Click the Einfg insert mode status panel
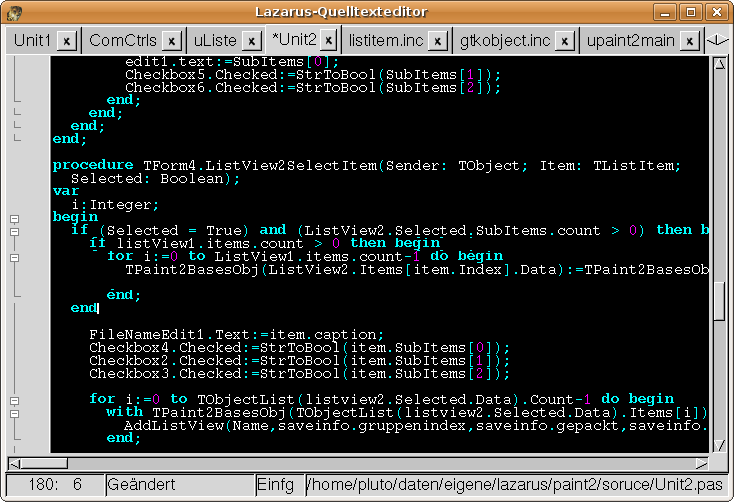This screenshot has width=734, height=502. pos(276,485)
